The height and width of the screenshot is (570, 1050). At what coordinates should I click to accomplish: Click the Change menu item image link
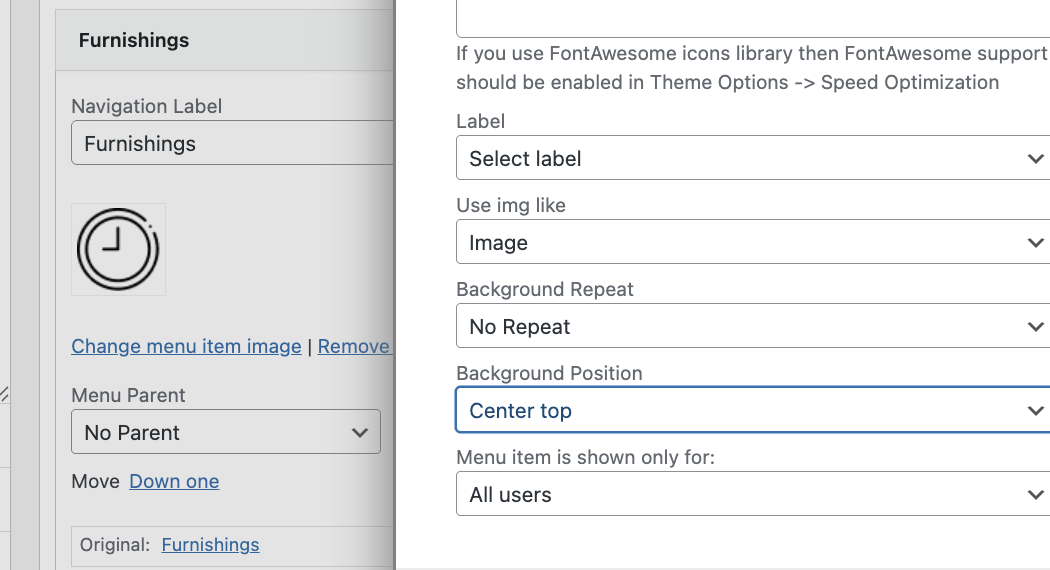click(x=186, y=346)
